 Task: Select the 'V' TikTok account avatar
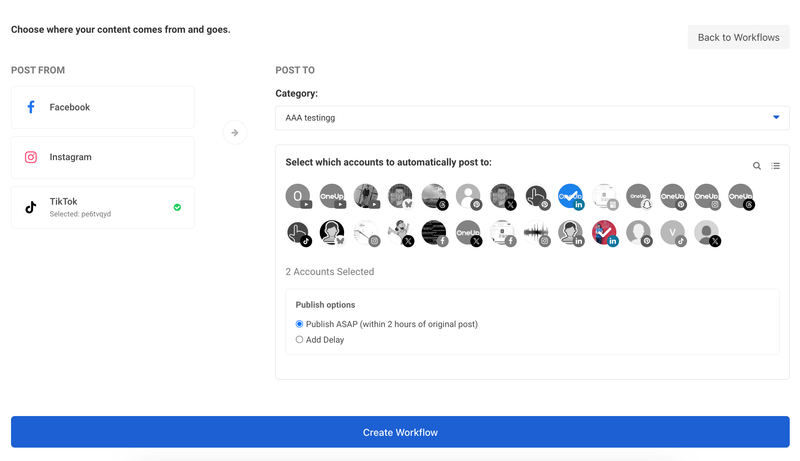pyautogui.click(x=673, y=233)
